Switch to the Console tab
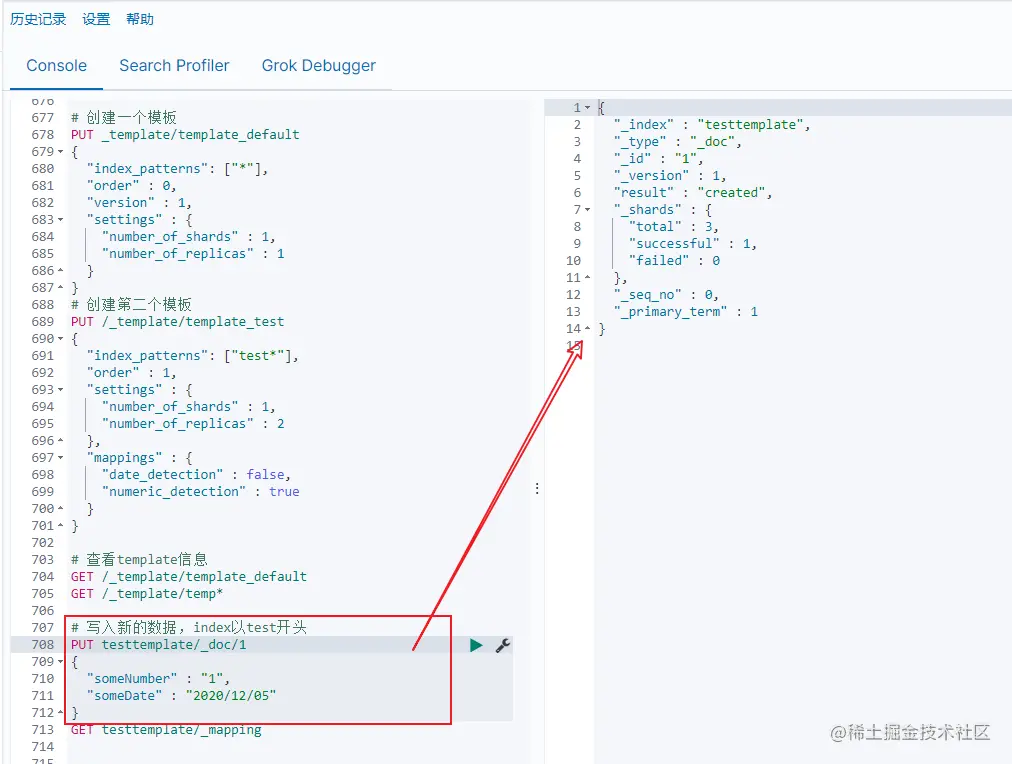1012x764 pixels. (x=56, y=66)
